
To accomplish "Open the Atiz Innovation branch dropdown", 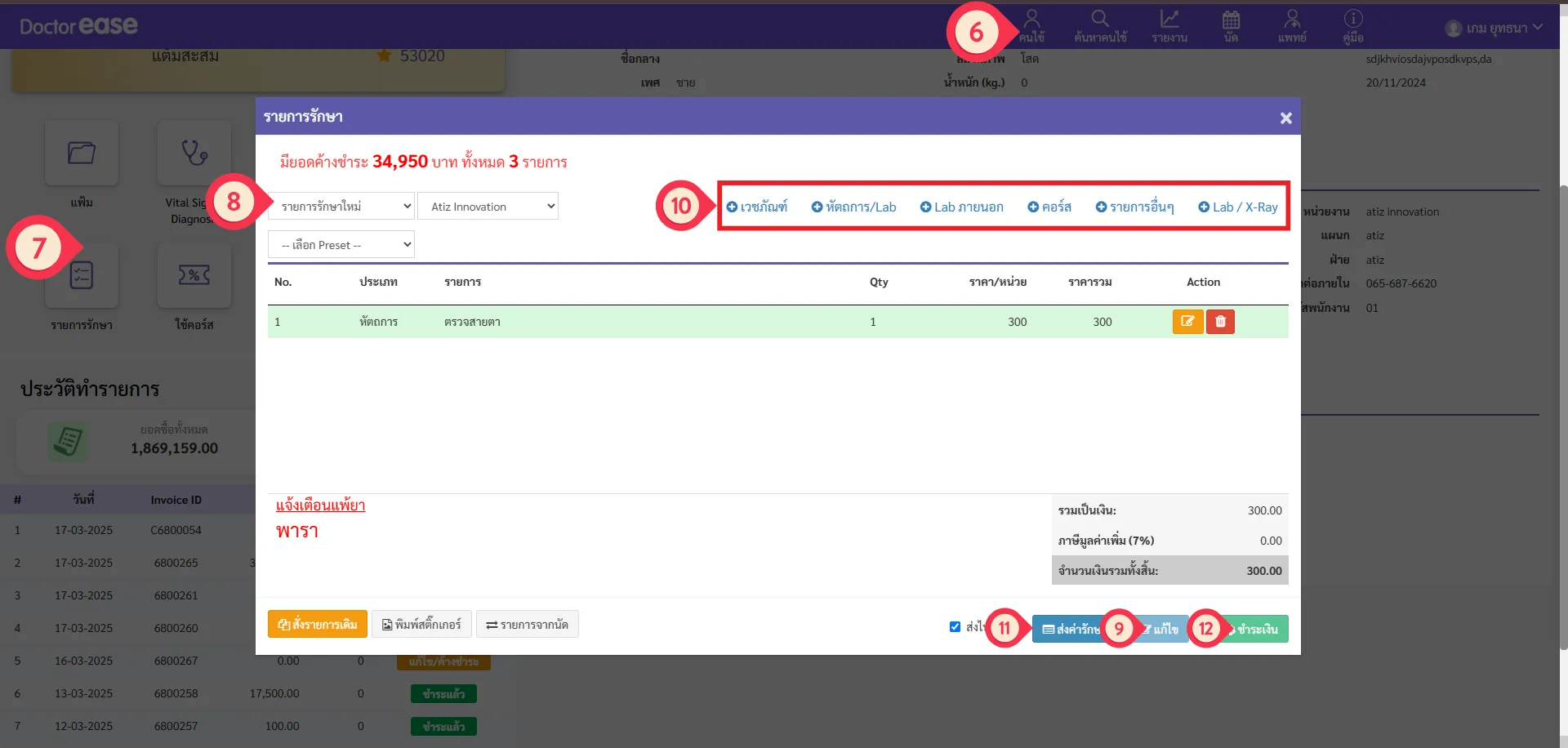I will coord(488,207).
